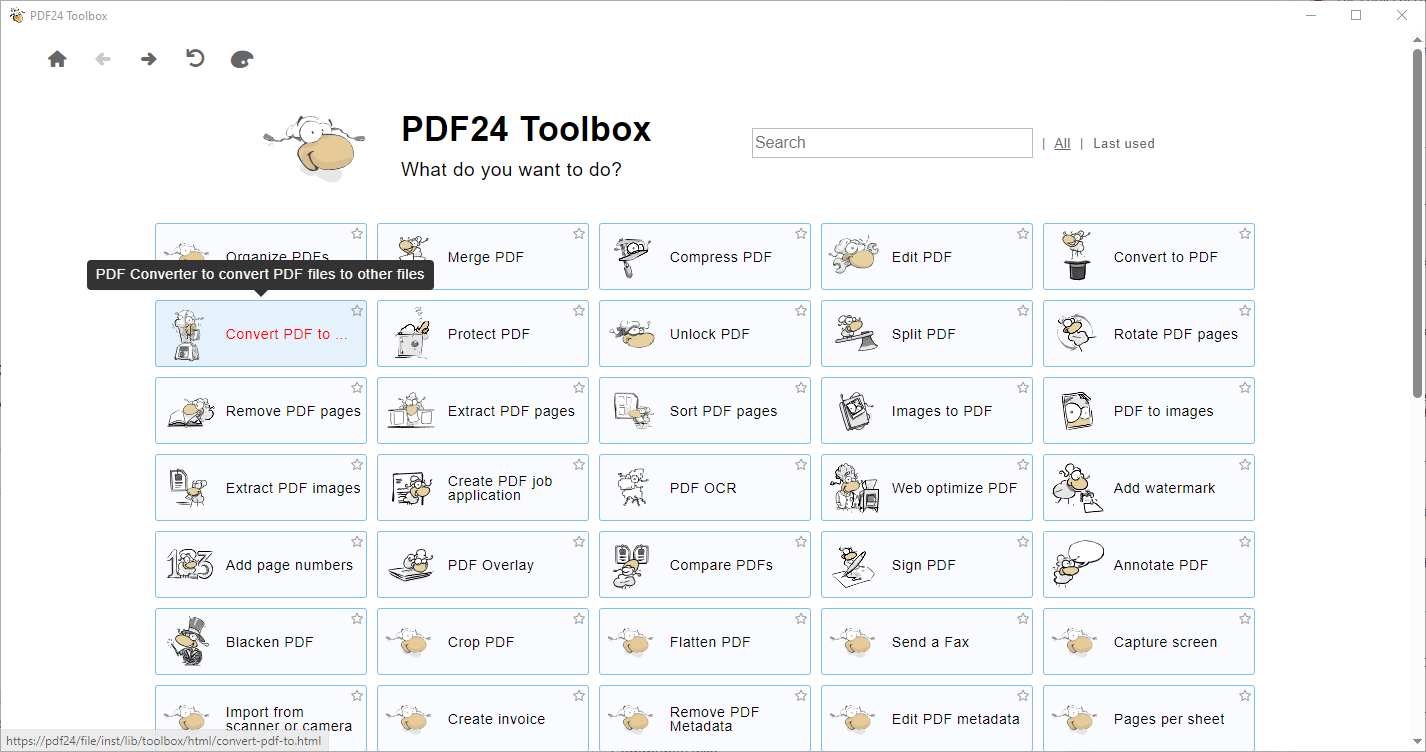The width and height of the screenshot is (1426, 752).
Task: Open the Add watermark tool
Action: (x=1149, y=488)
